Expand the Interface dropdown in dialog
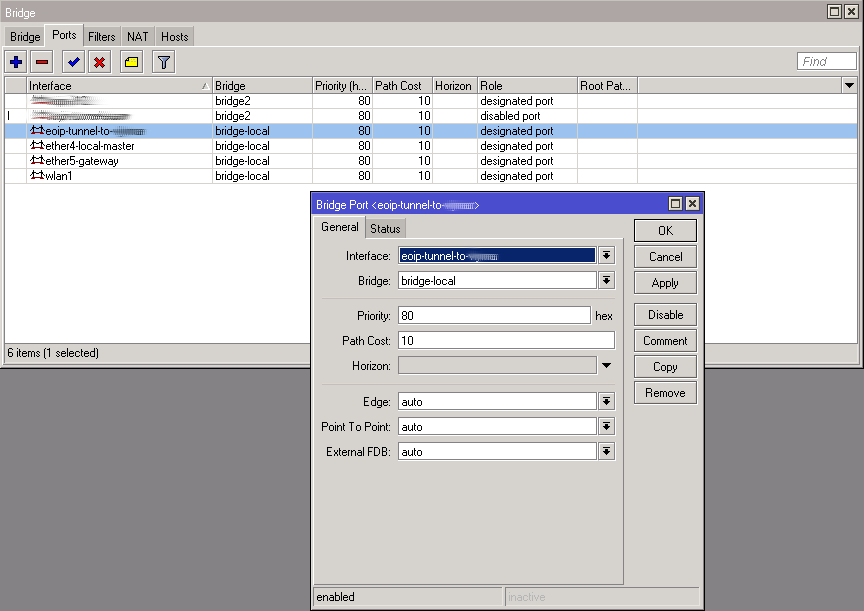This screenshot has width=864, height=611. (606, 256)
